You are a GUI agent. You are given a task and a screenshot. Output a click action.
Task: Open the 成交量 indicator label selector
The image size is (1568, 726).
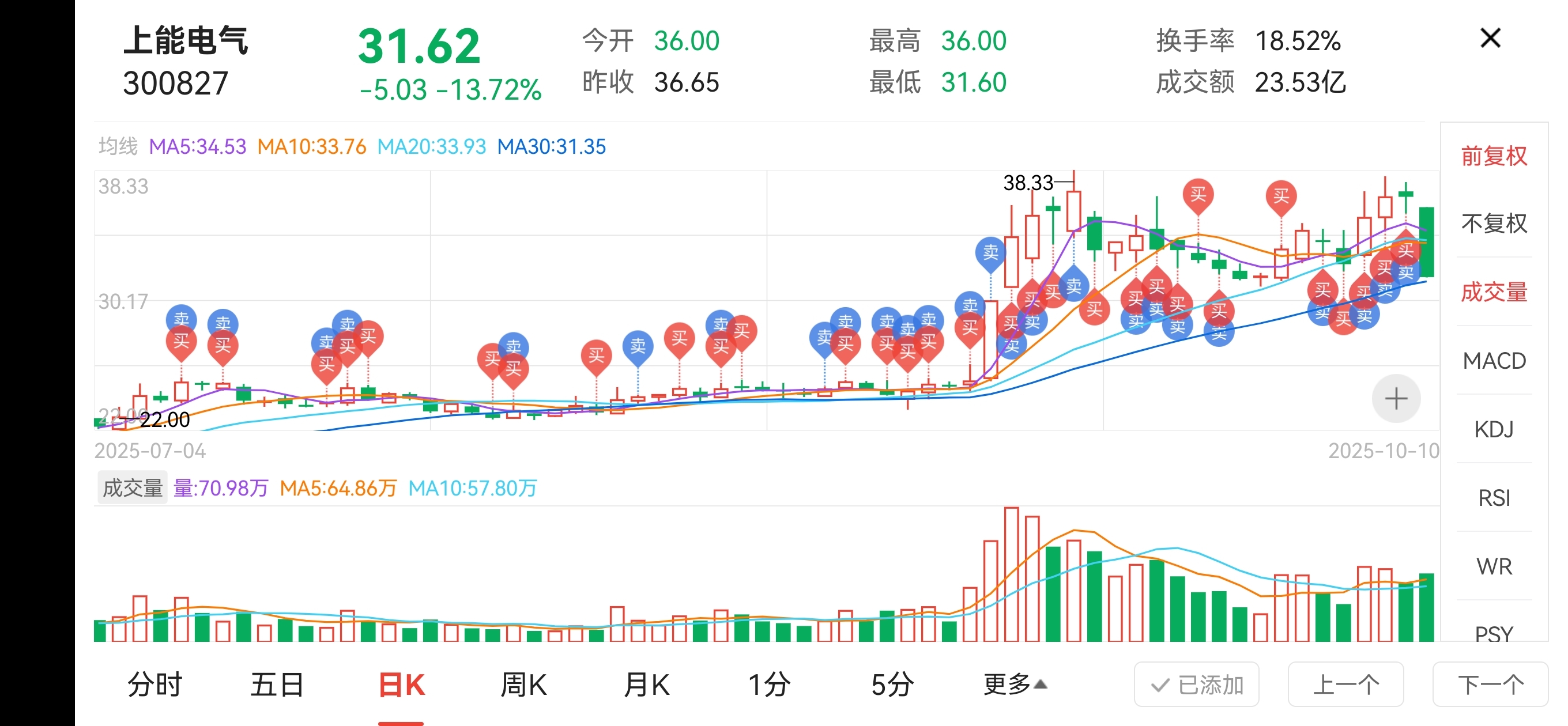pos(132,488)
